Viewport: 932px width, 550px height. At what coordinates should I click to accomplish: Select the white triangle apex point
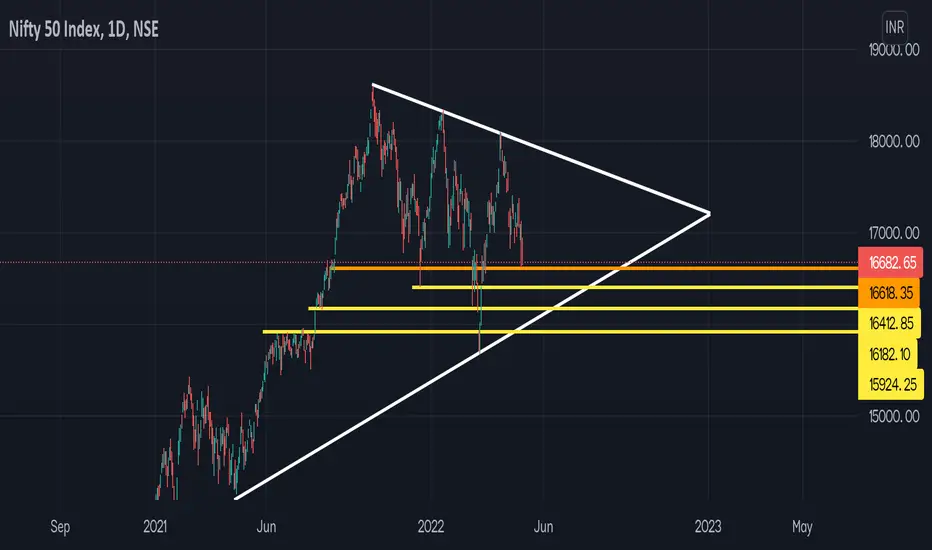709,213
